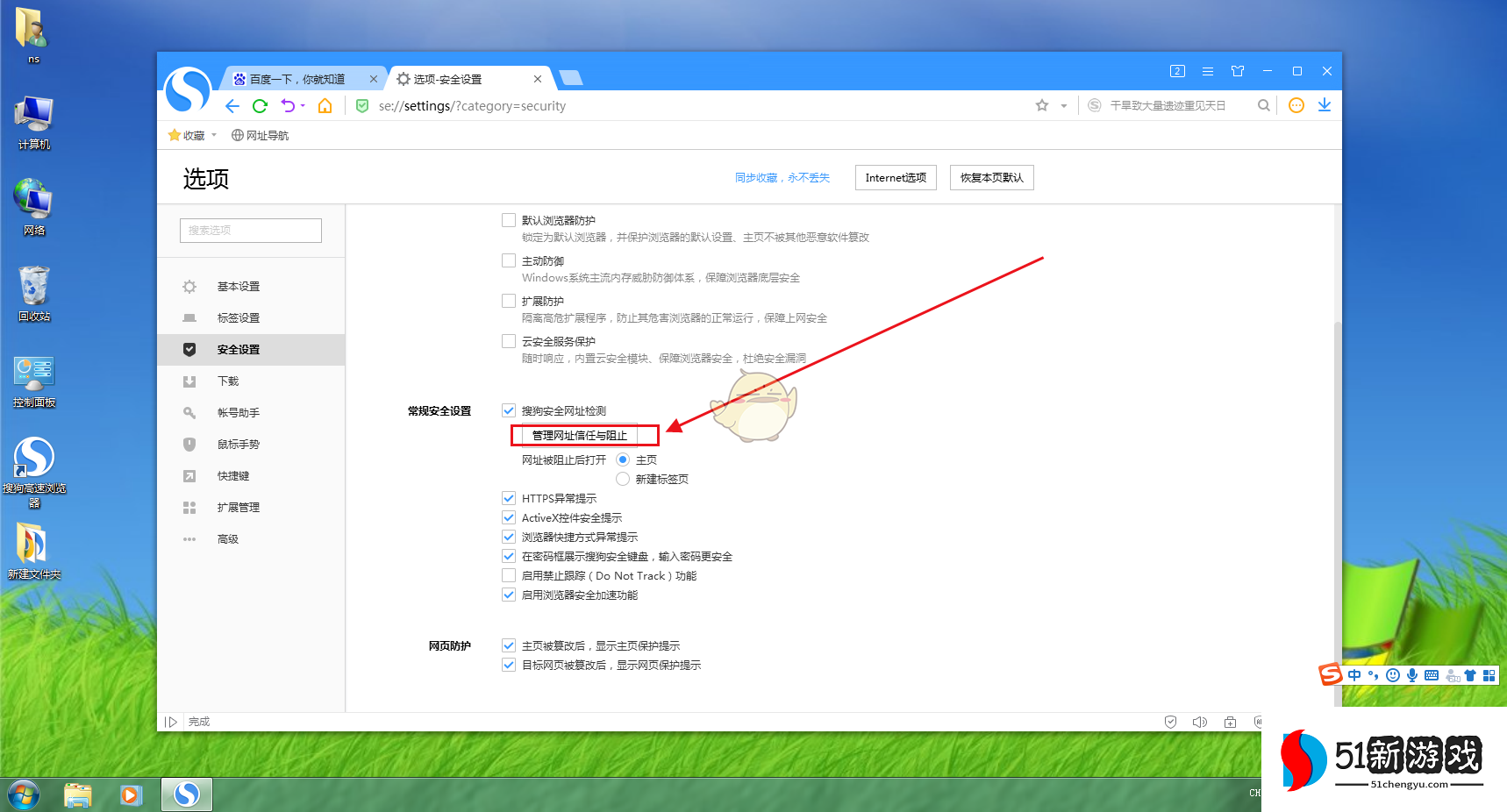Uncheck 启用禁止跟踪（Do Not Track）功能

coord(509,575)
